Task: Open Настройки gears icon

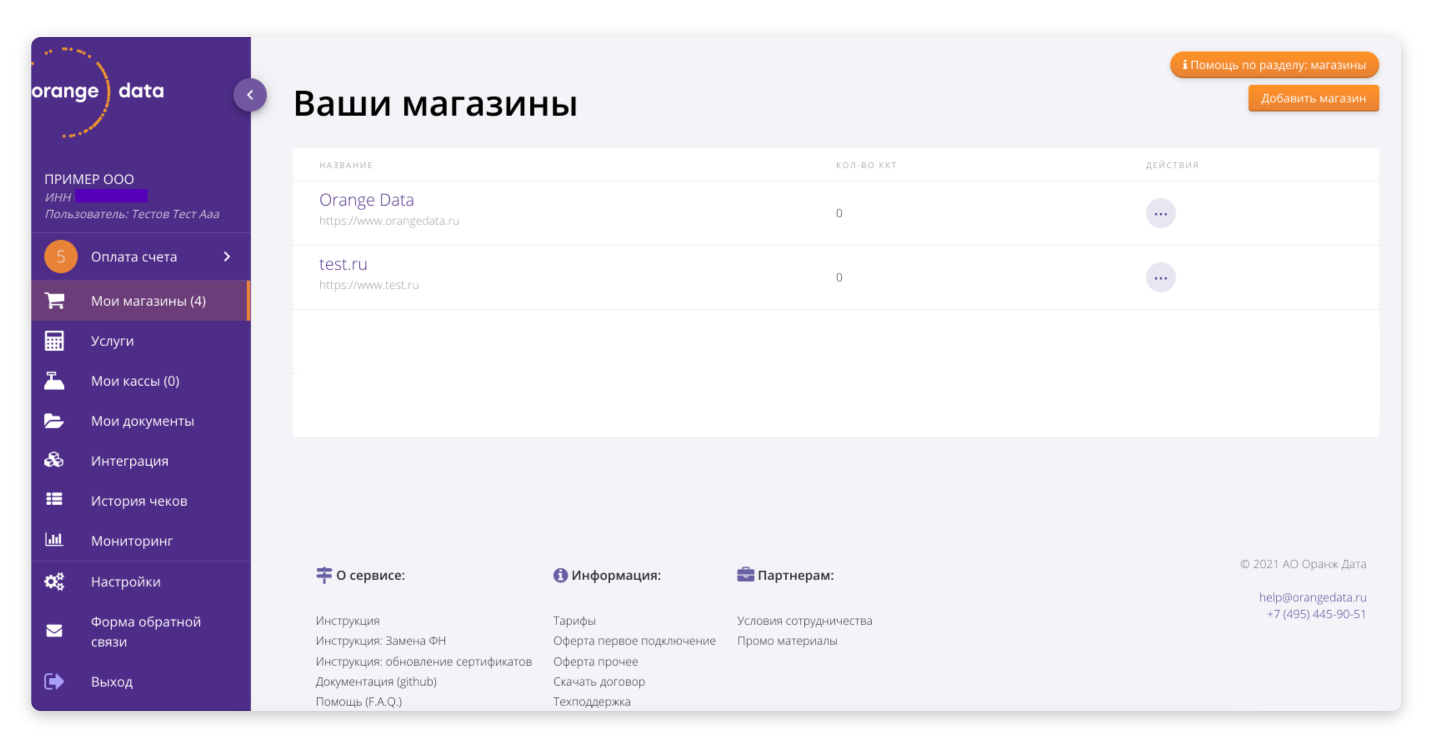Action: [54, 581]
